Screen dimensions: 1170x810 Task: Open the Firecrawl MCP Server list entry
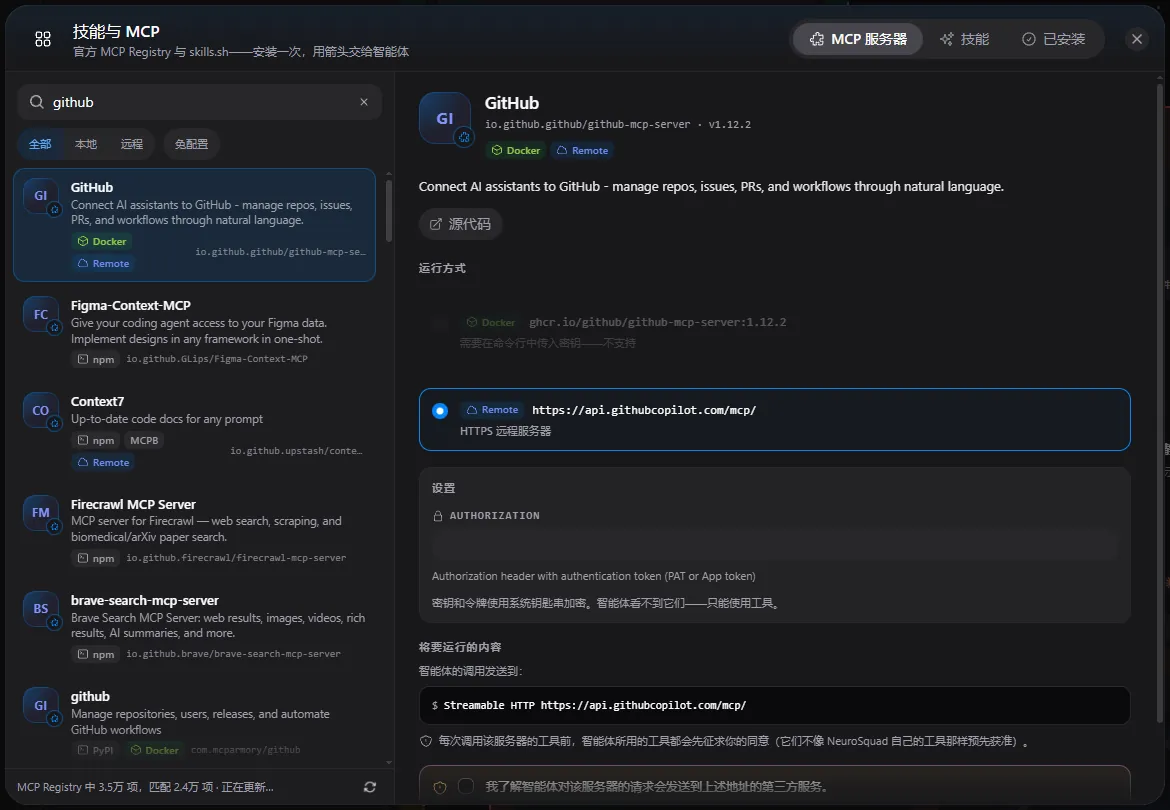[x=195, y=530]
